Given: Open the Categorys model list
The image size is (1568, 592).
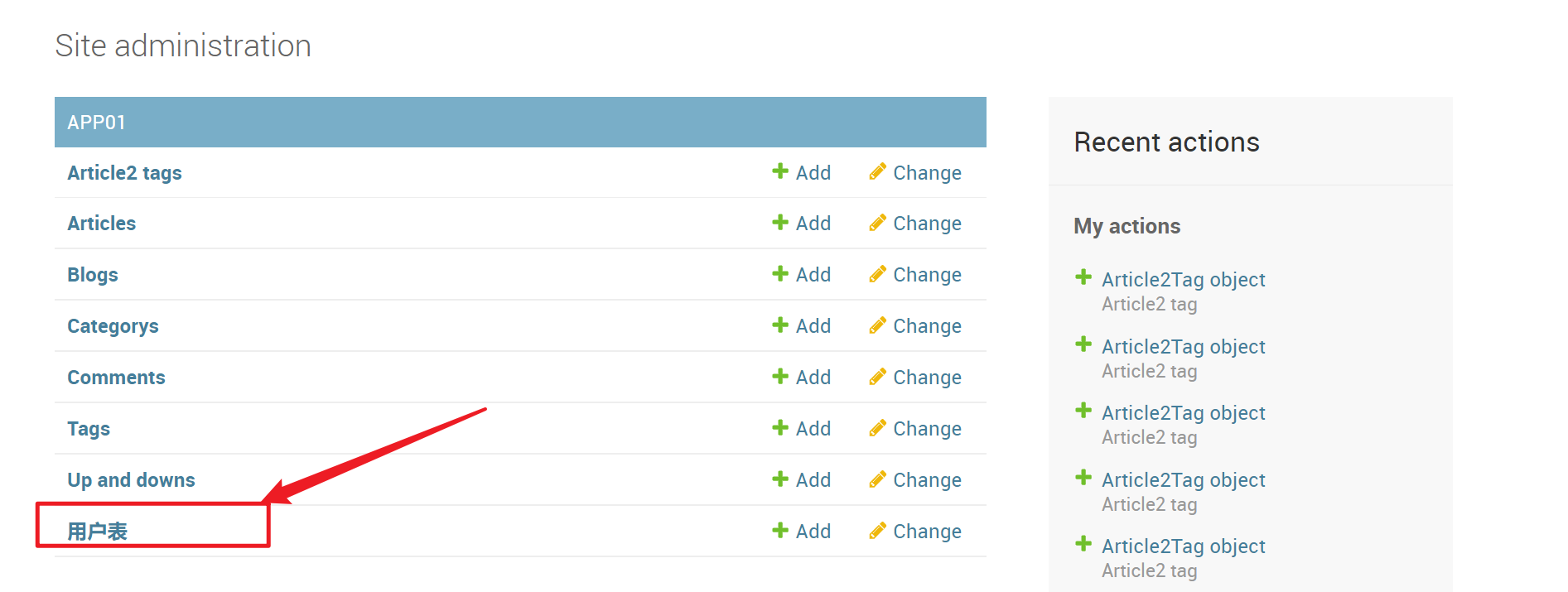Looking at the screenshot, I should (113, 326).
